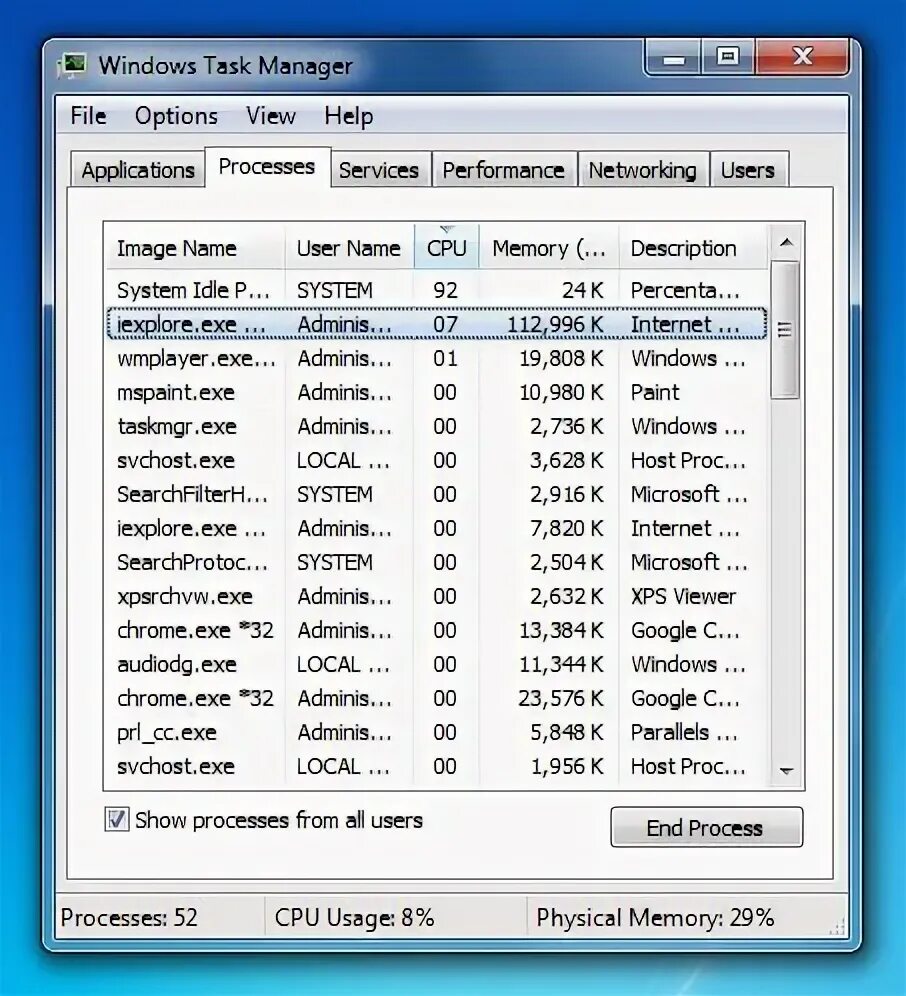The width and height of the screenshot is (906, 996).
Task: Click the Paint description cell
Action: [x=655, y=392]
